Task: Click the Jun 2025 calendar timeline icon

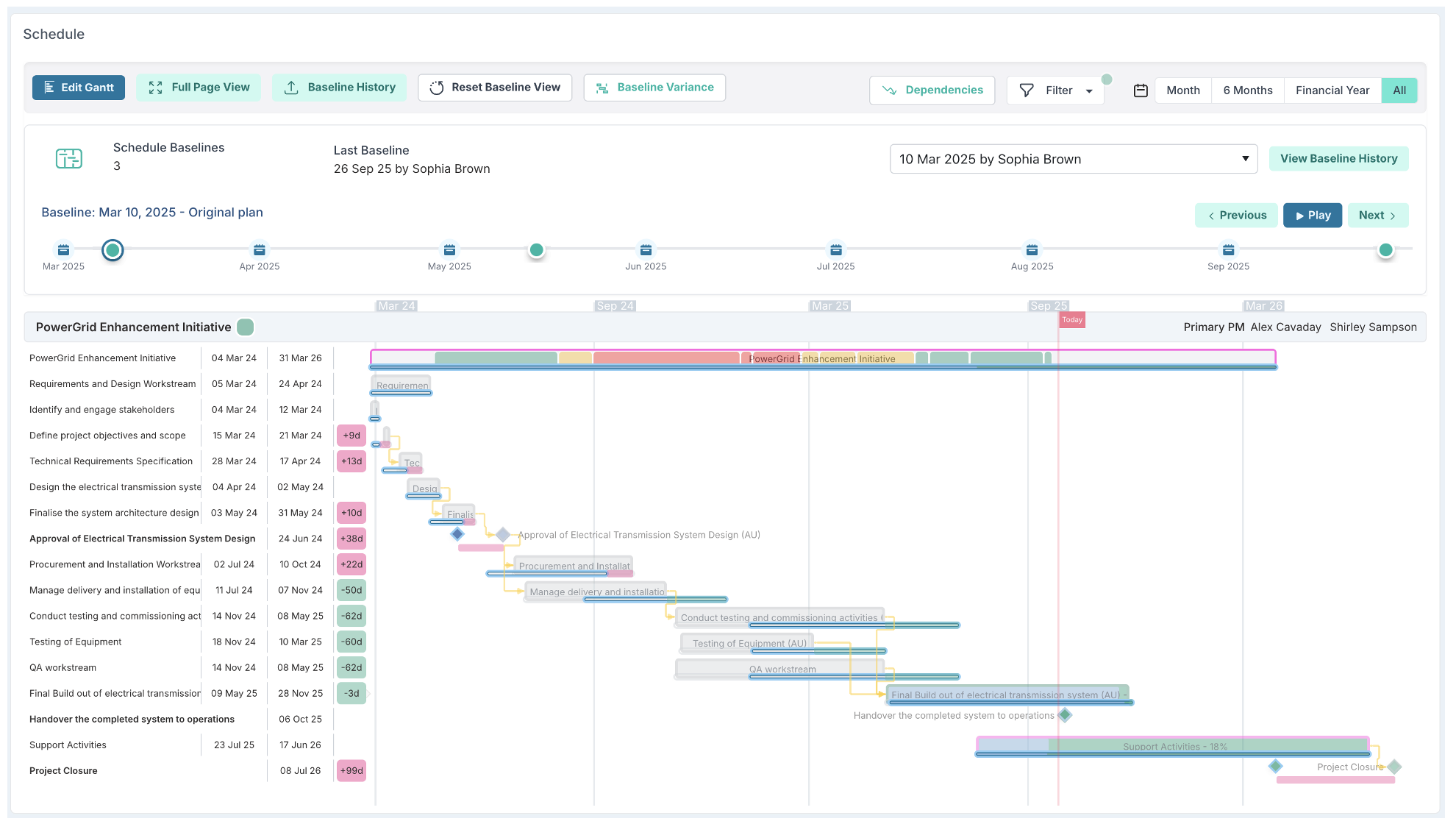Action: point(646,250)
